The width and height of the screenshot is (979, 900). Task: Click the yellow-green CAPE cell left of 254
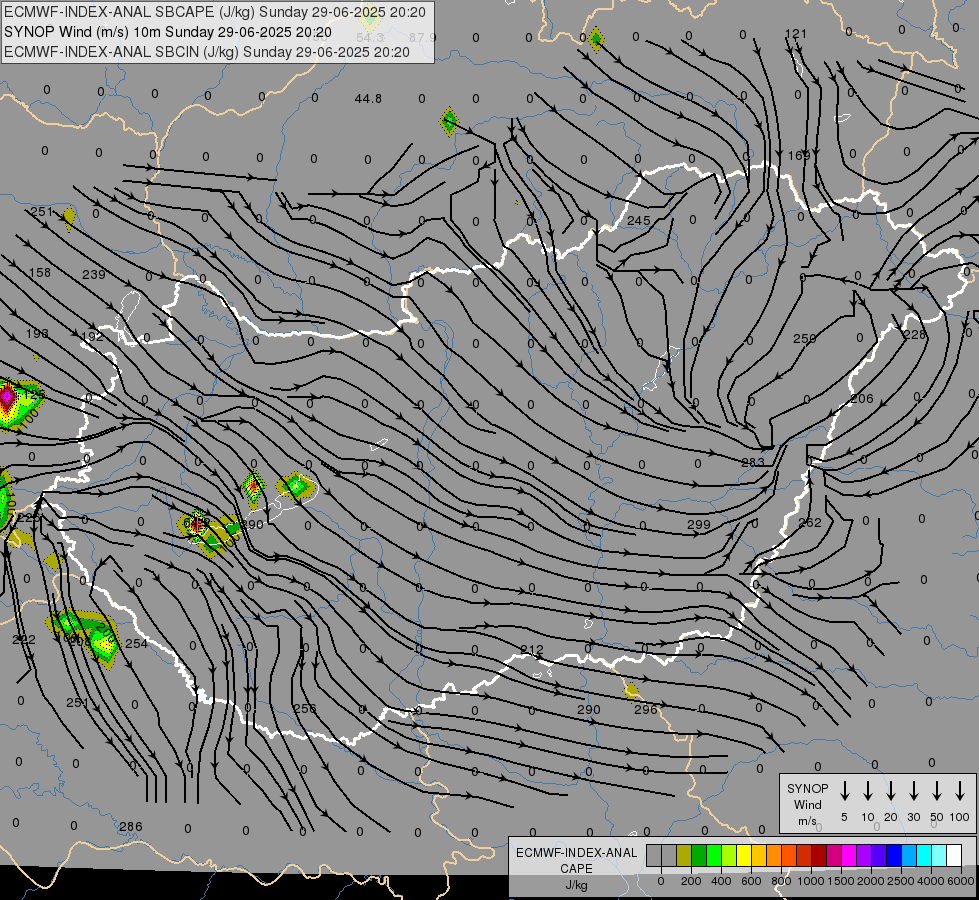pos(103,642)
